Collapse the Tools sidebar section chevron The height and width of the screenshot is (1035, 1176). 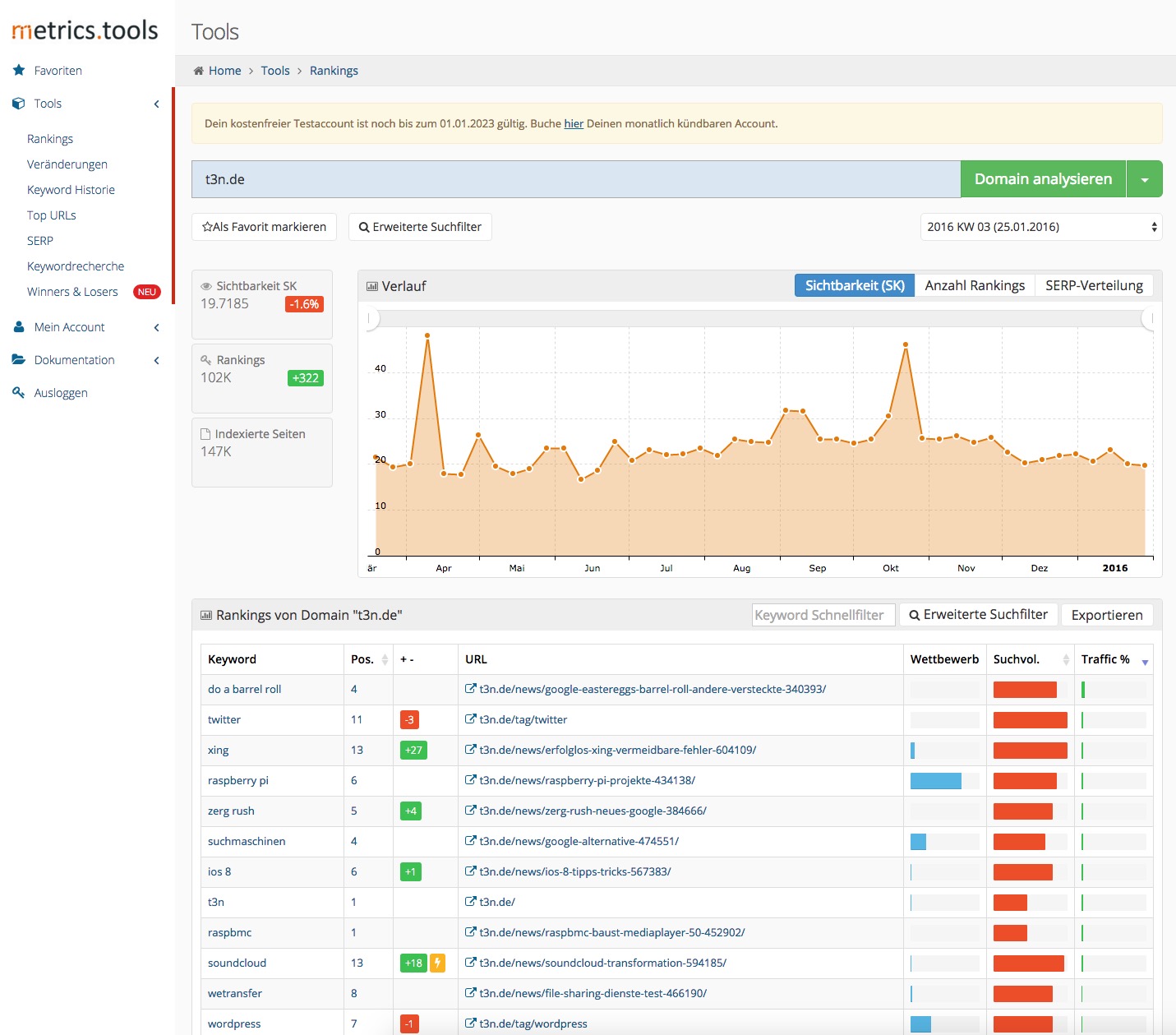point(156,104)
